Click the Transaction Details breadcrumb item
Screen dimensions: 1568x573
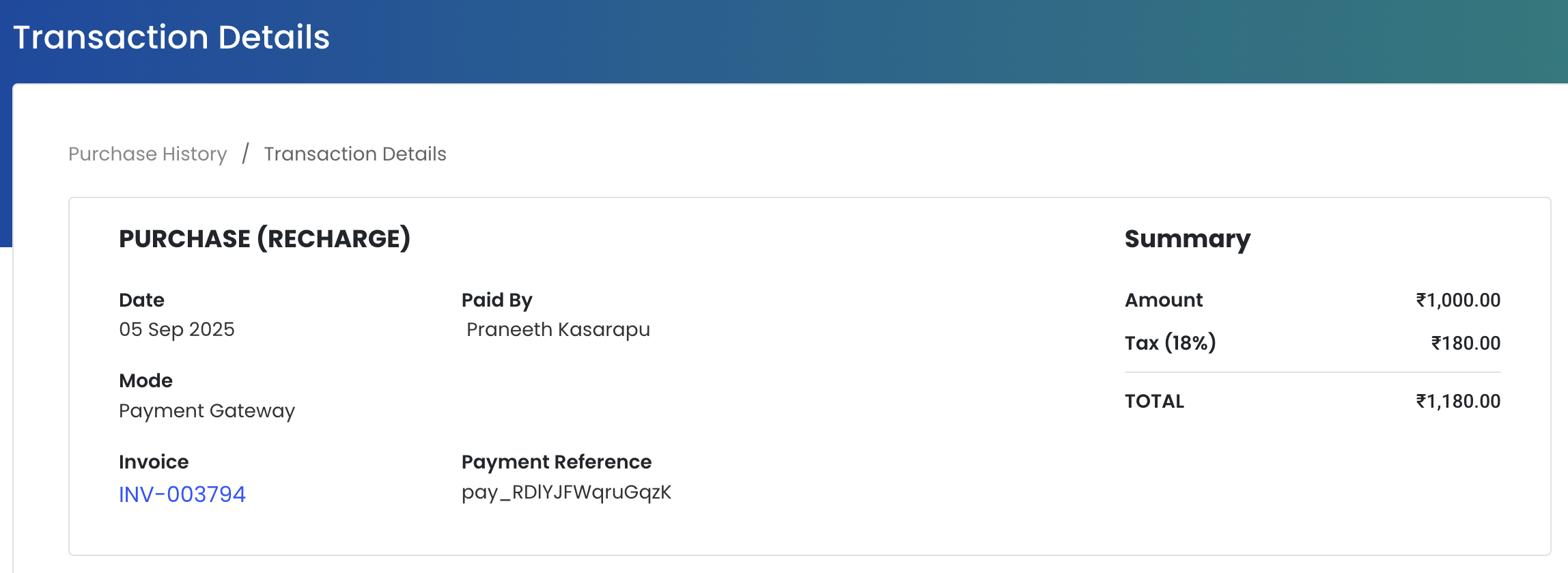pyautogui.click(x=355, y=154)
